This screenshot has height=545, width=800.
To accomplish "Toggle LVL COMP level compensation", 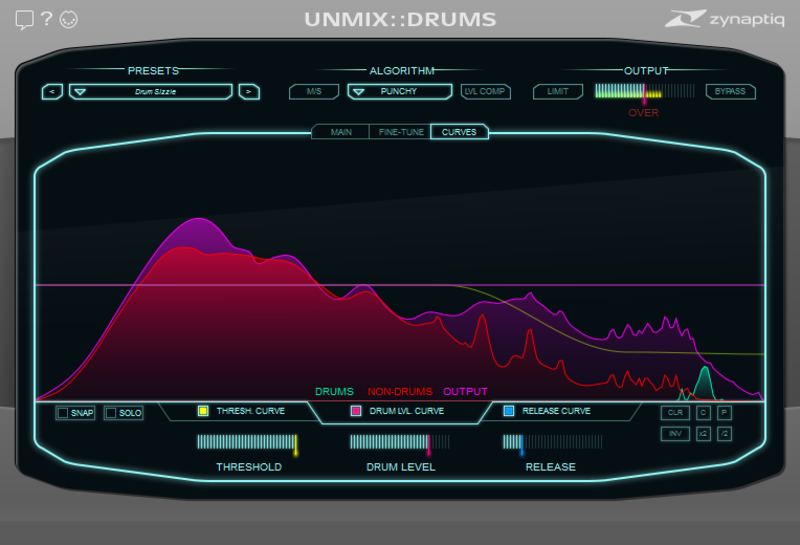I will (x=485, y=91).
